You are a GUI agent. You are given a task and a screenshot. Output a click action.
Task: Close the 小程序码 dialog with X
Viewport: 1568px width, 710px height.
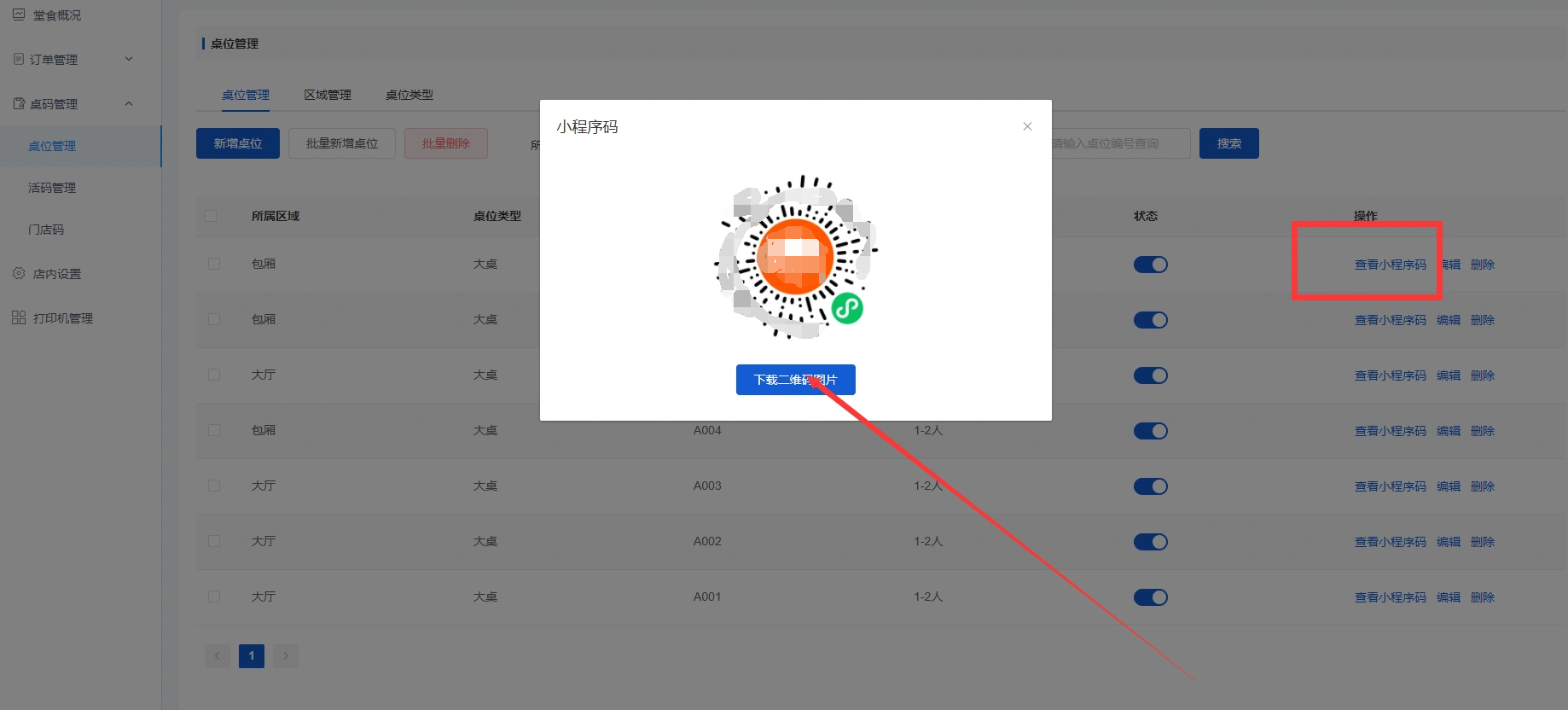1027,126
